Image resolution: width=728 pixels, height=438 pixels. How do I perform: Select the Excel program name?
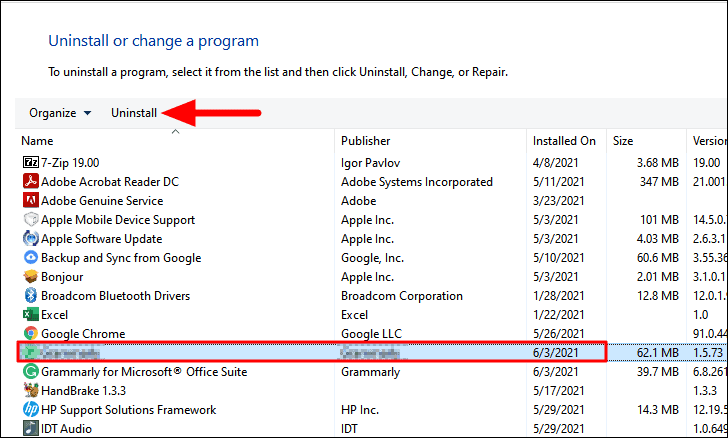click(x=54, y=315)
